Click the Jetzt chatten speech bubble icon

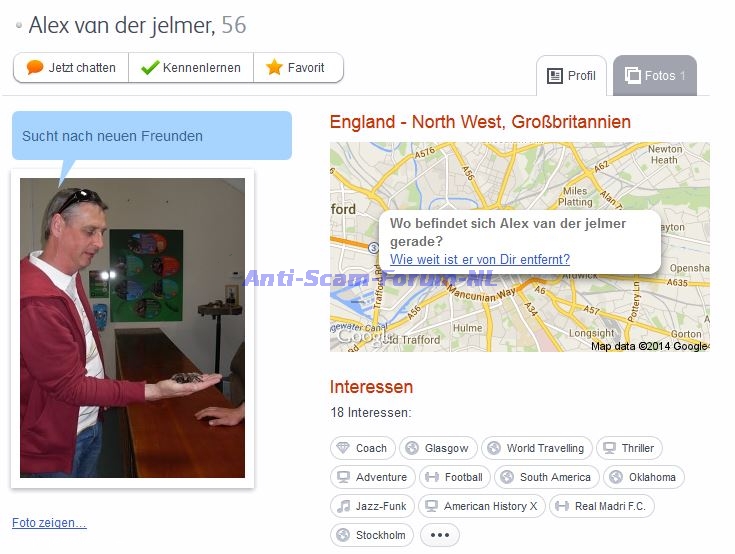[x=35, y=68]
